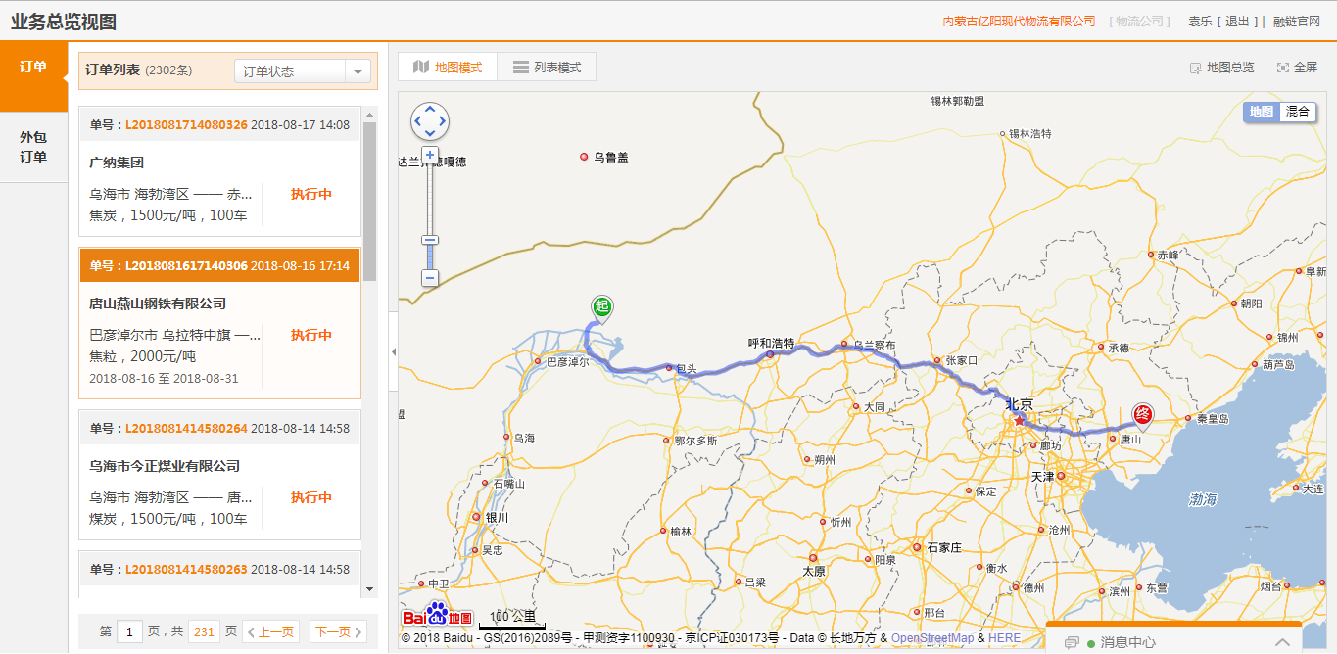This screenshot has width=1337, height=654.
Task: Click the map mode icon
Action: 421,67
